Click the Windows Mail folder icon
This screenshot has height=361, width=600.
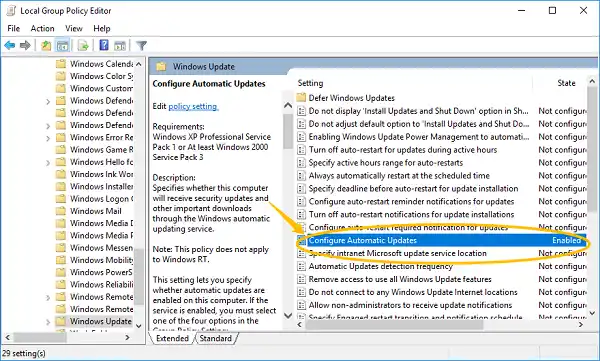(x=61, y=211)
